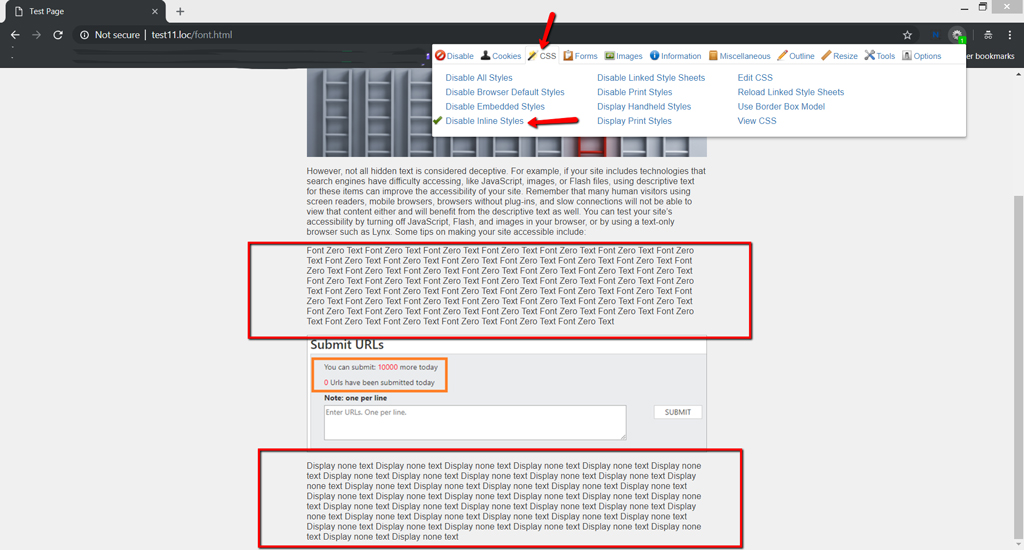This screenshot has height=550, width=1024.
Task: Open the Resize tab
Action: (x=839, y=56)
